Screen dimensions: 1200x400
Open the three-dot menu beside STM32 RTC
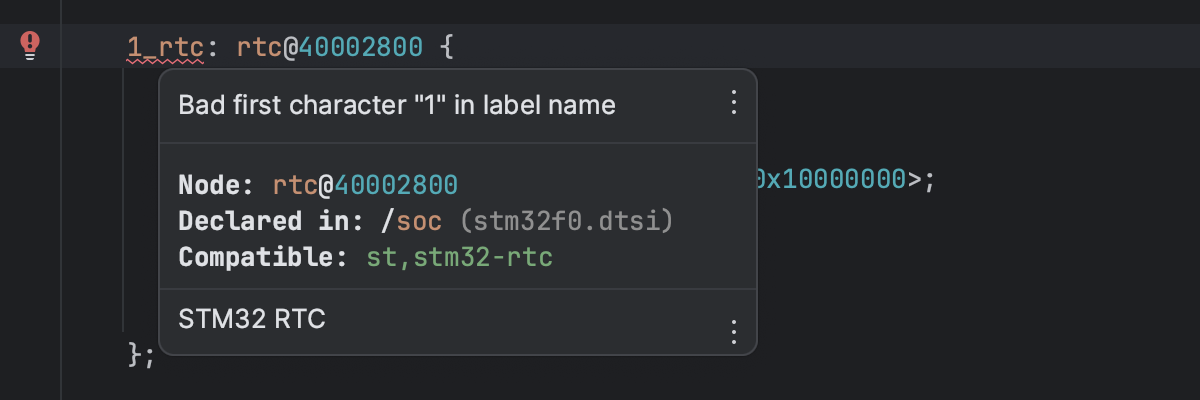(x=733, y=331)
